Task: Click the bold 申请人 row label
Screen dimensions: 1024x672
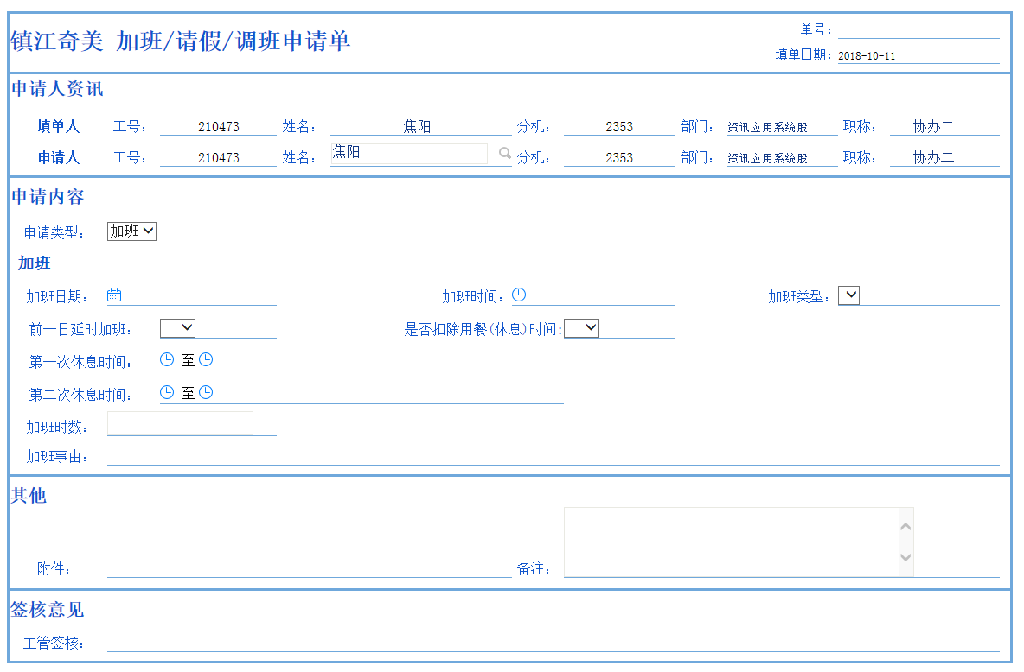Action: 59,157
